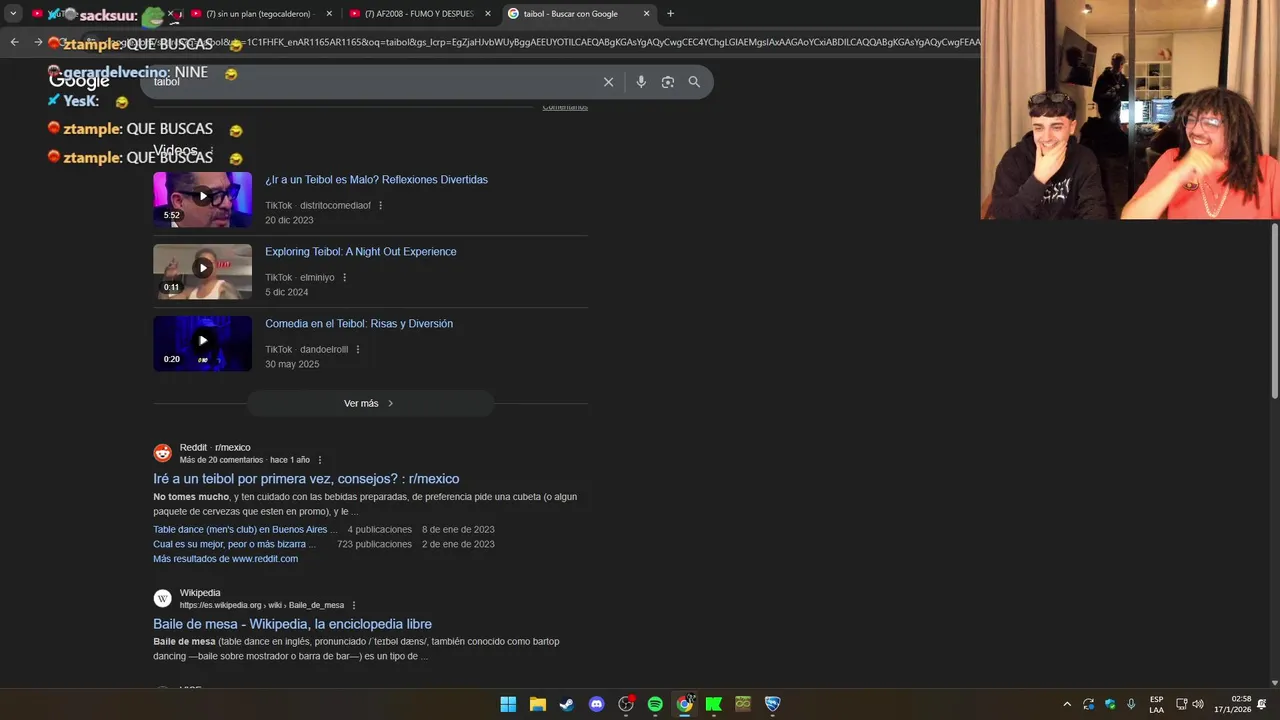Open the volume control in tray
The image size is (1280, 720).
(x=1198, y=704)
